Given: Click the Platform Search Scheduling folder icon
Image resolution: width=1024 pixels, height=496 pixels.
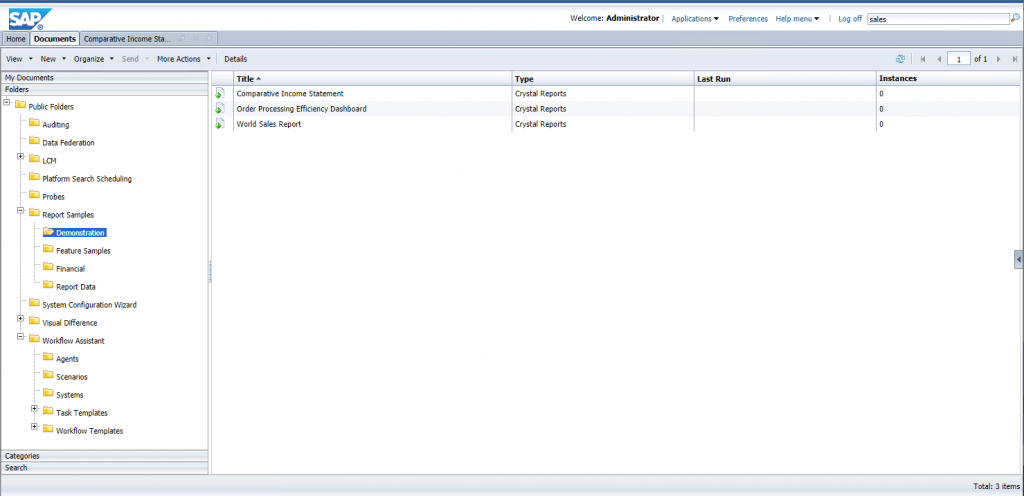Looking at the screenshot, I should click(x=34, y=178).
